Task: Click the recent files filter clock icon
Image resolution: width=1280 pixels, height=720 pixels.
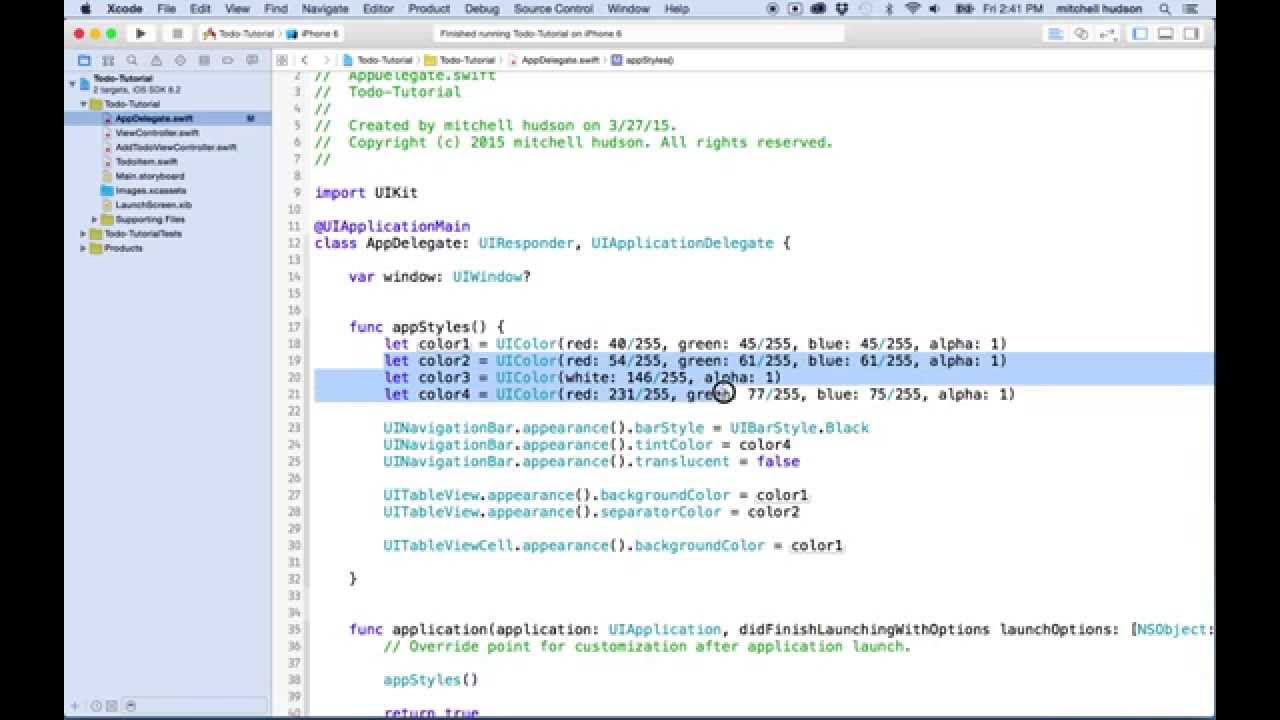Action: [x=97, y=706]
